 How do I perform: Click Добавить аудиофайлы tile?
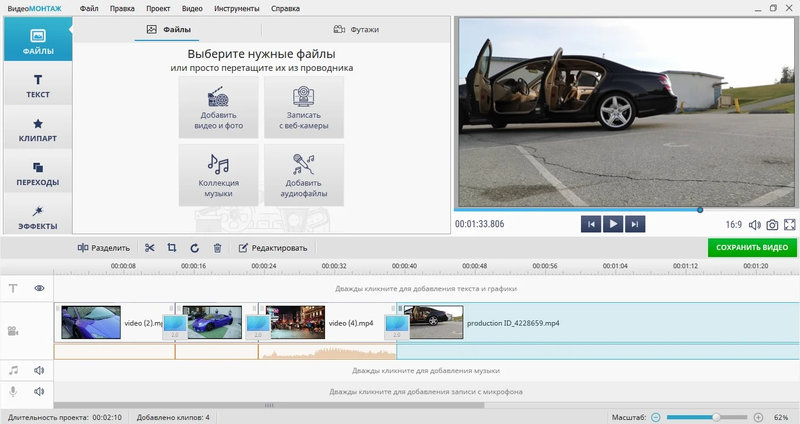[304, 175]
